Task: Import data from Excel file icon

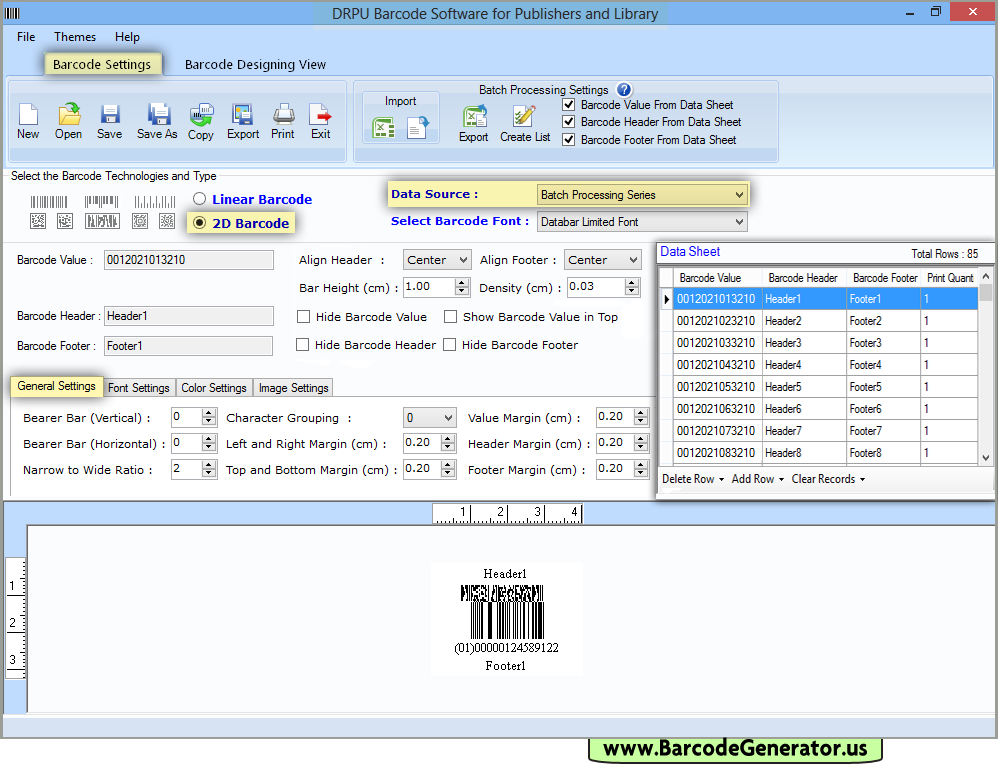Action: (x=383, y=128)
